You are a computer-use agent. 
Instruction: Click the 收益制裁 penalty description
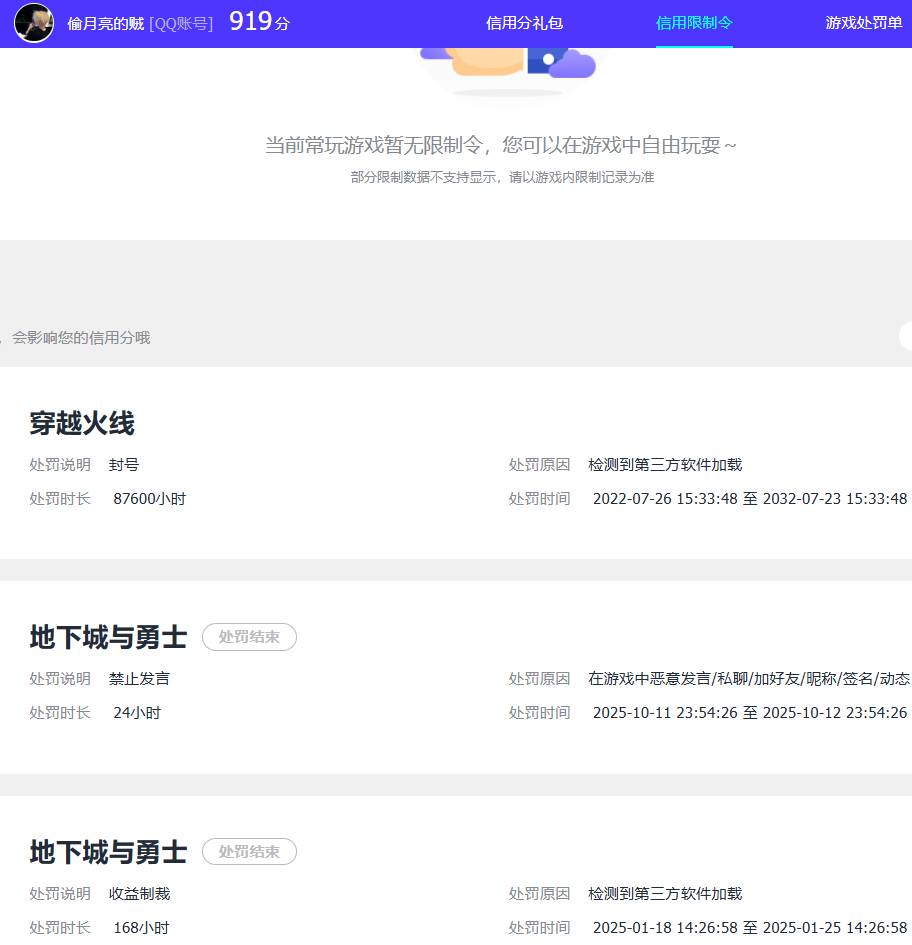coord(139,893)
